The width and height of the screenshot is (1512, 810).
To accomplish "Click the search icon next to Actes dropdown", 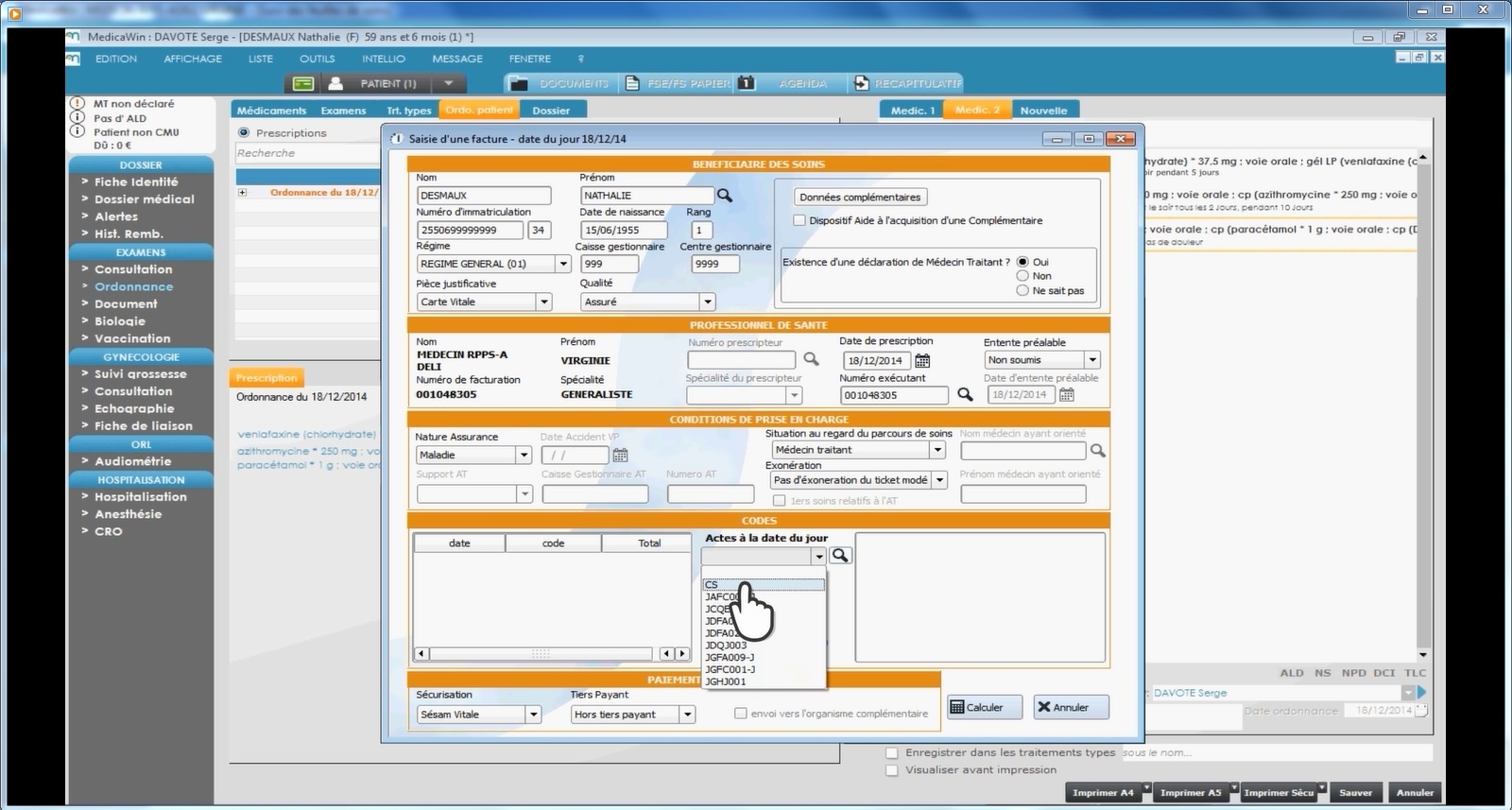I will 840,556.
